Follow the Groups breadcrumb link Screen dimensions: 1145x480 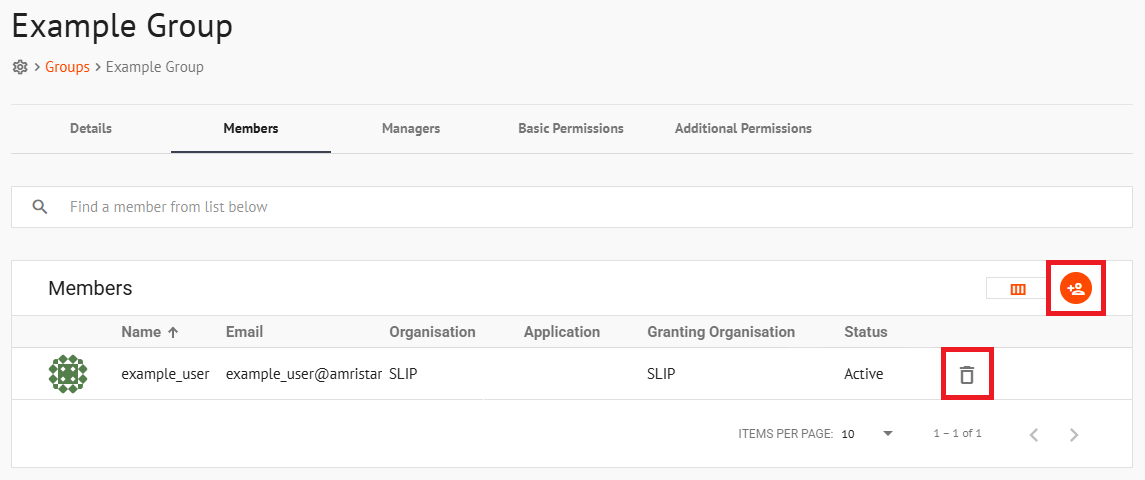point(67,67)
